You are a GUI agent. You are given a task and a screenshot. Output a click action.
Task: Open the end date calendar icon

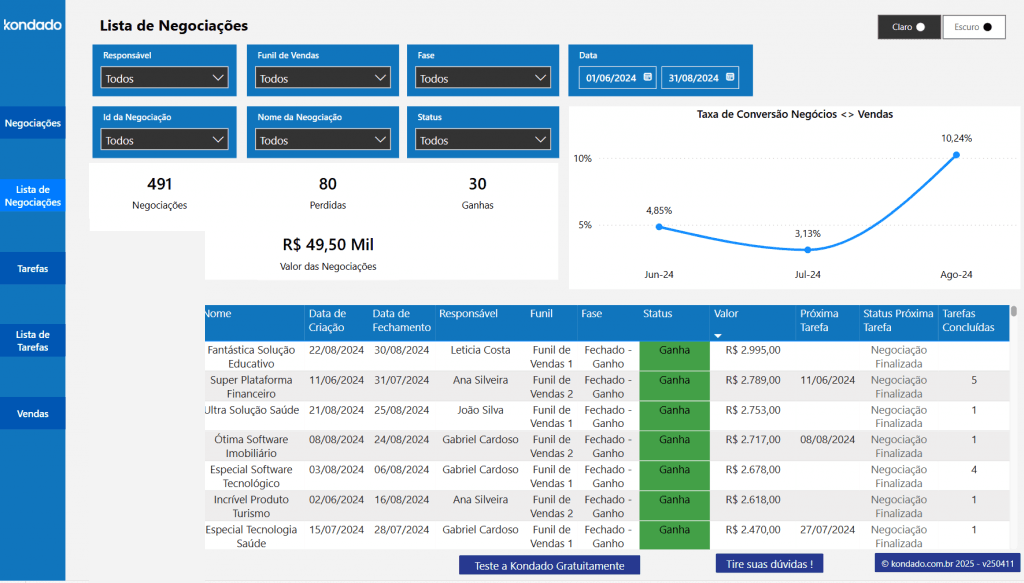[x=730, y=77]
